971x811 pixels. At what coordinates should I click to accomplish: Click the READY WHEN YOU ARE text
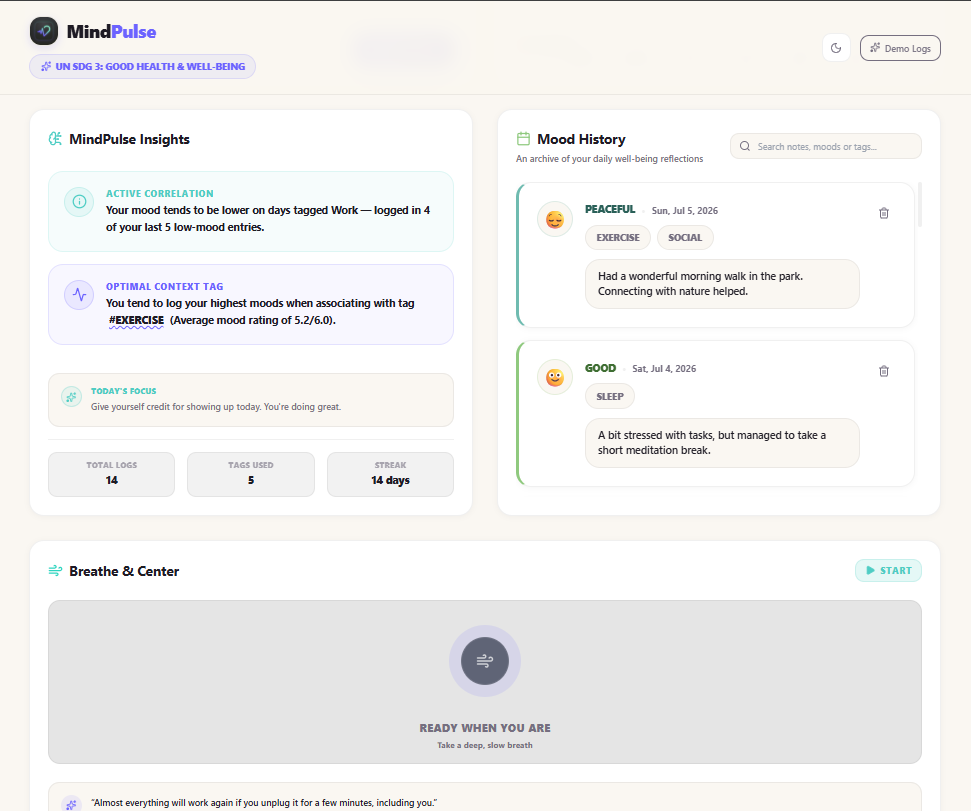(485, 728)
